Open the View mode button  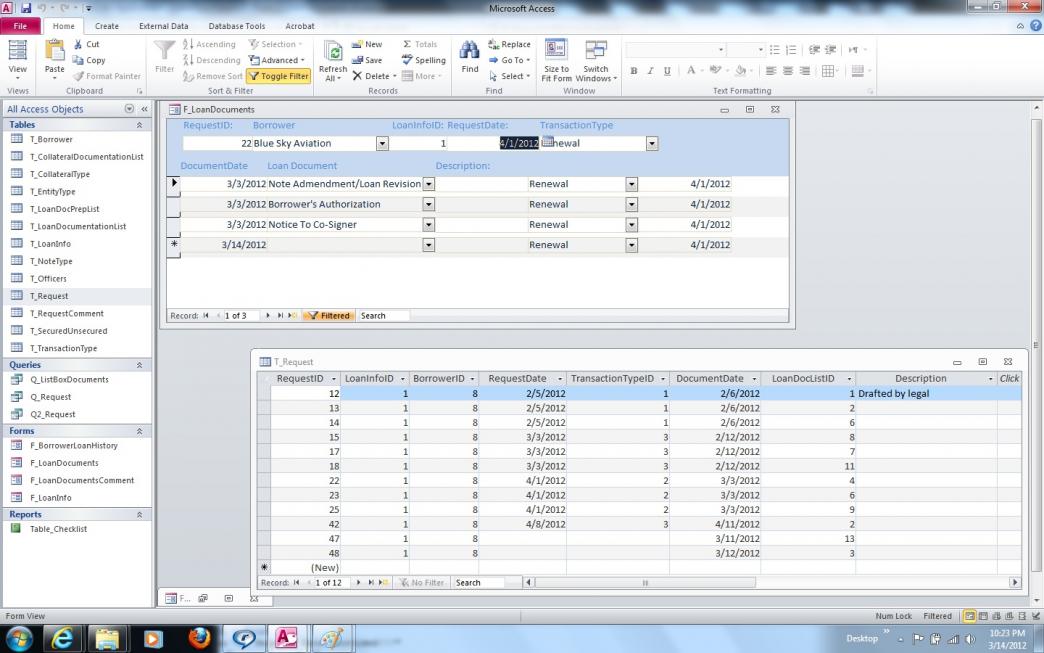pyautogui.click(x=17, y=60)
